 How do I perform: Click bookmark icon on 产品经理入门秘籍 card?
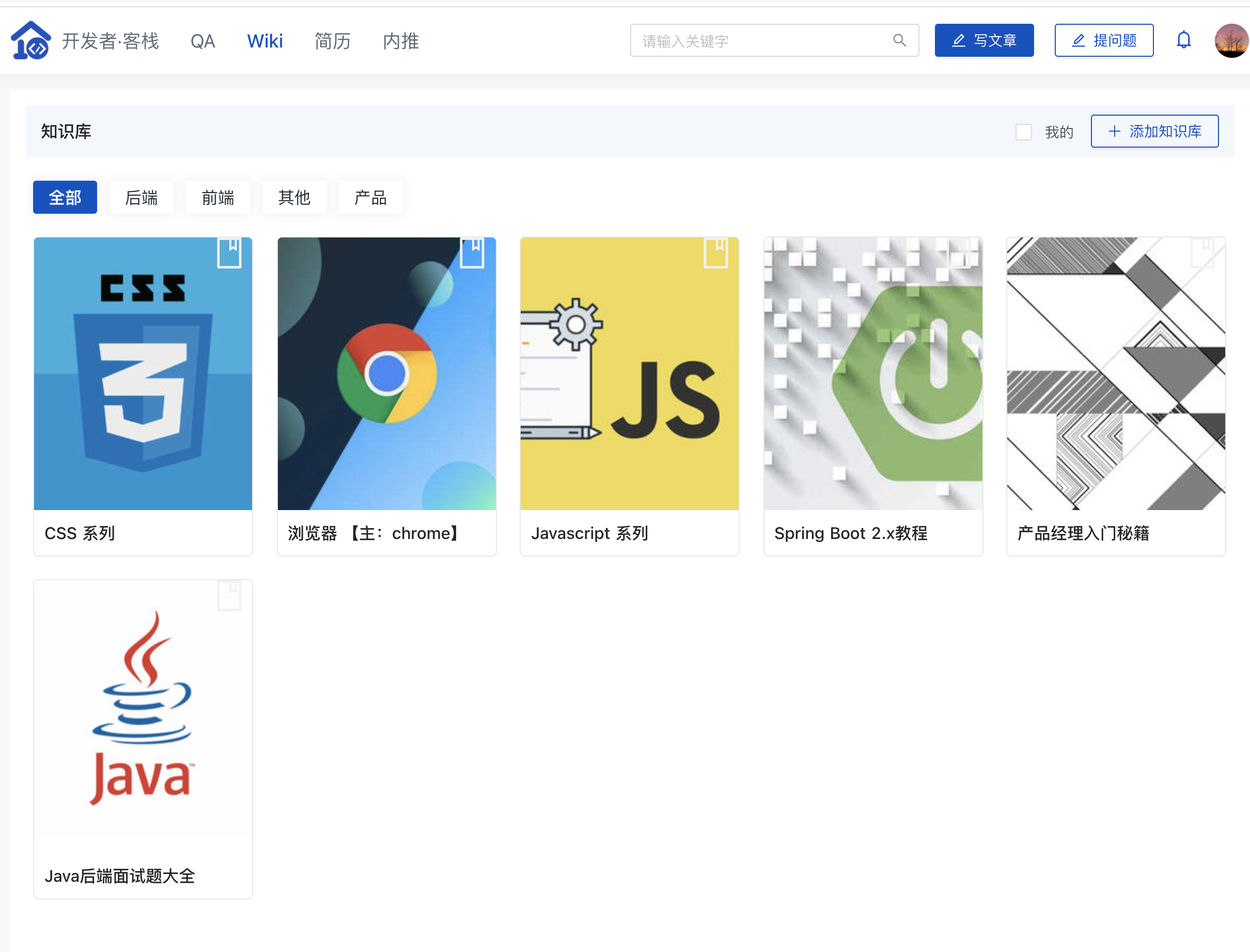pyautogui.click(x=1202, y=253)
